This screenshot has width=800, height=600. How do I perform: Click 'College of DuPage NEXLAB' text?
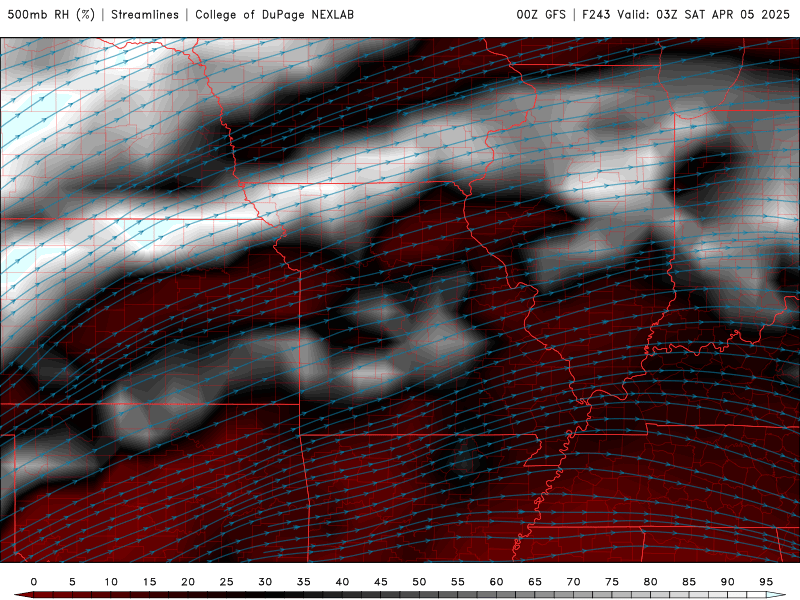(274, 15)
